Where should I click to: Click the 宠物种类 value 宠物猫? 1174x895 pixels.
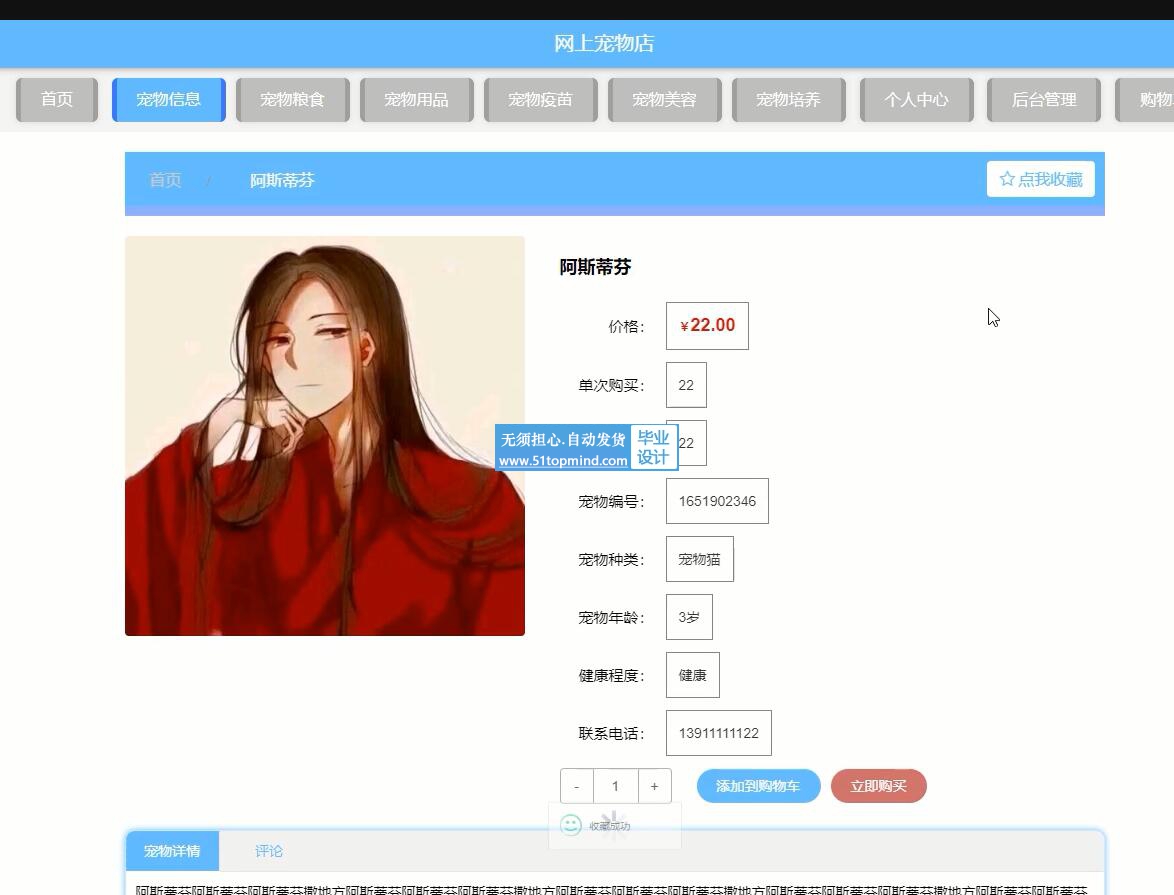(699, 559)
